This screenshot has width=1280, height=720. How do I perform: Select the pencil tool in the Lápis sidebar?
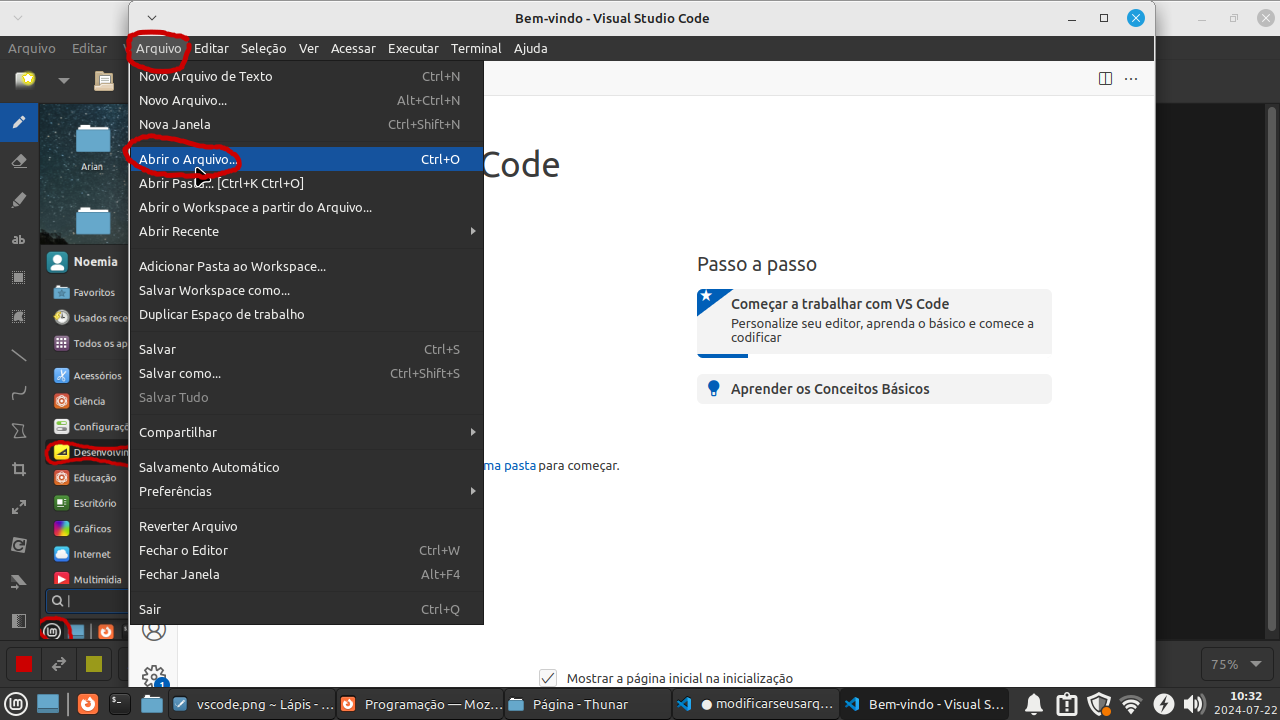click(18, 122)
